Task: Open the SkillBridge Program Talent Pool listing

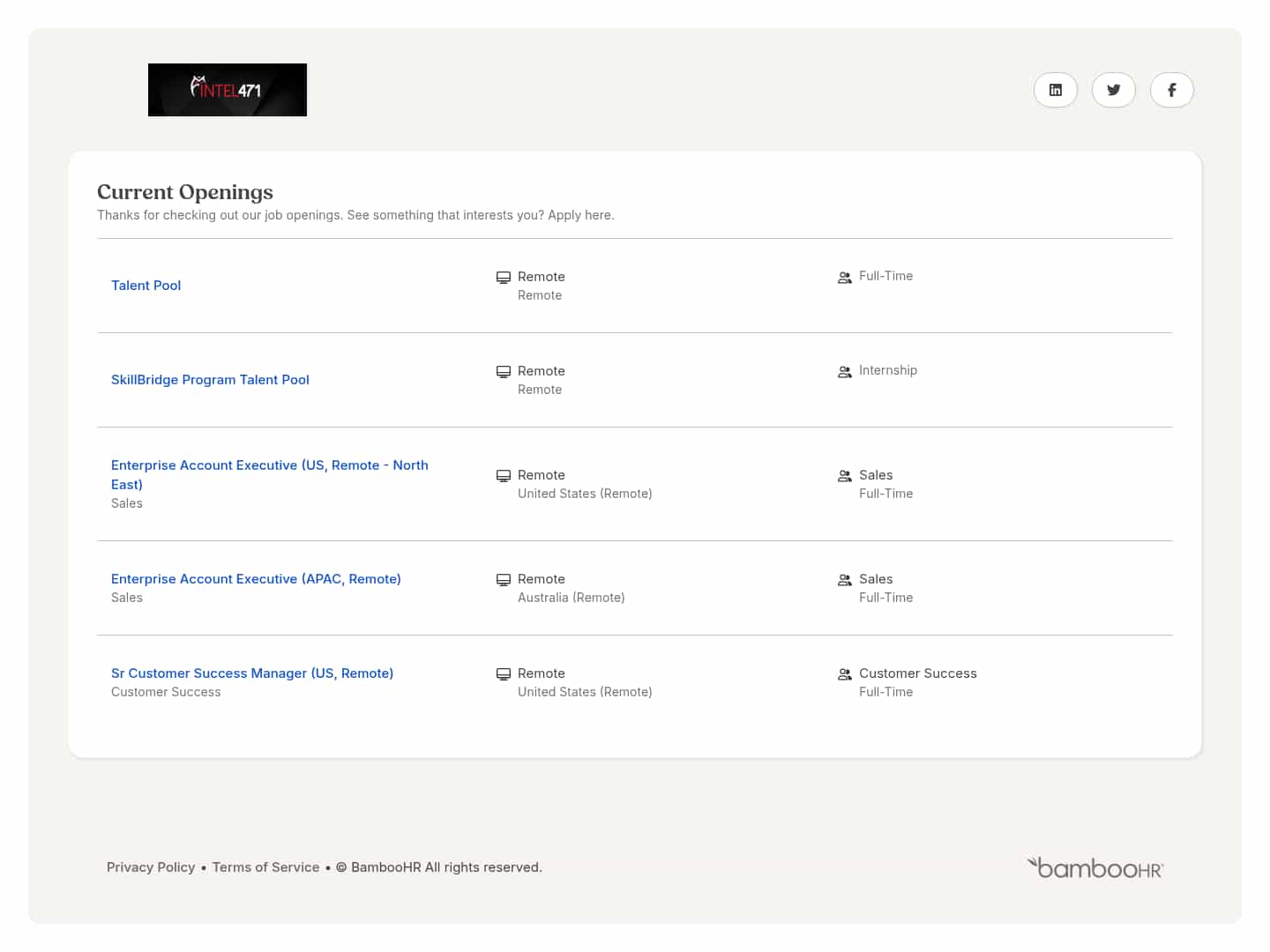Action: [x=210, y=379]
